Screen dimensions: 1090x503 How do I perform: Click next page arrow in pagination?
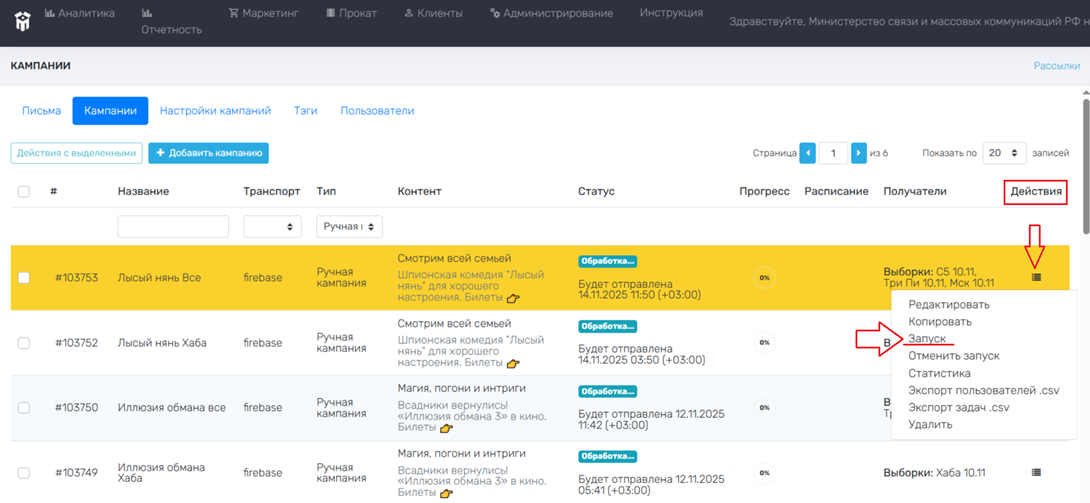coord(858,153)
